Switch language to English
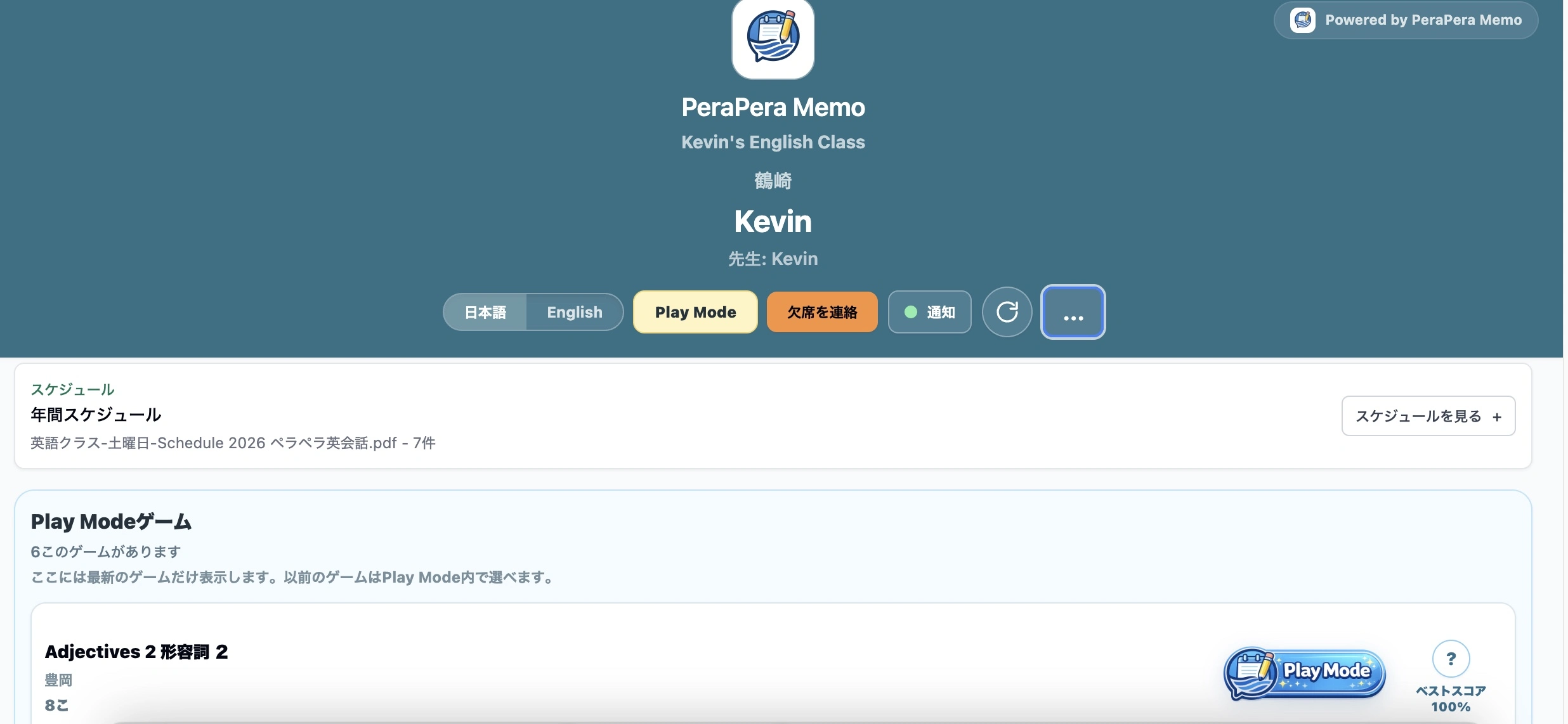Screen dimensions: 1568x724 point(575,312)
